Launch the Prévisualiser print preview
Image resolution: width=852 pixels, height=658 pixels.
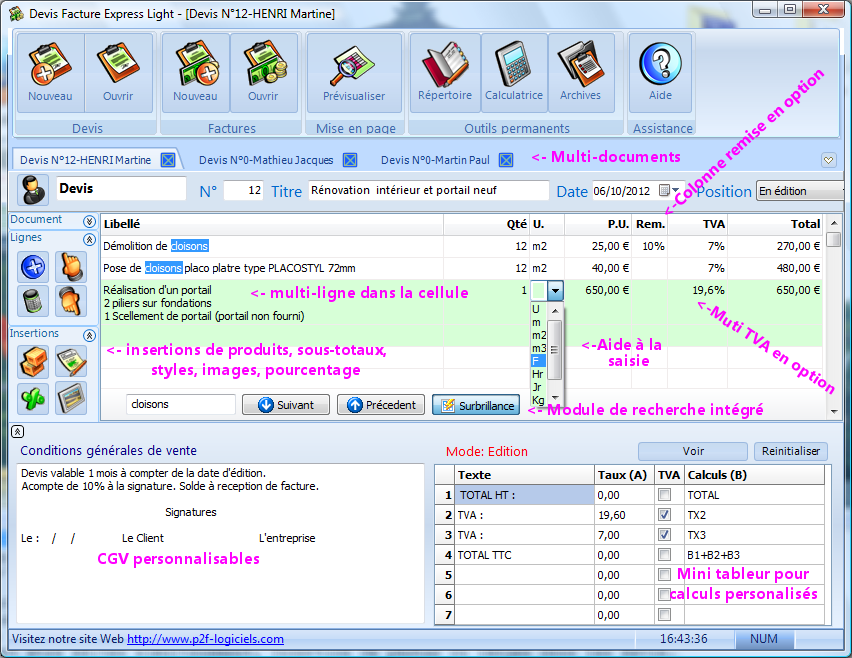click(x=354, y=72)
